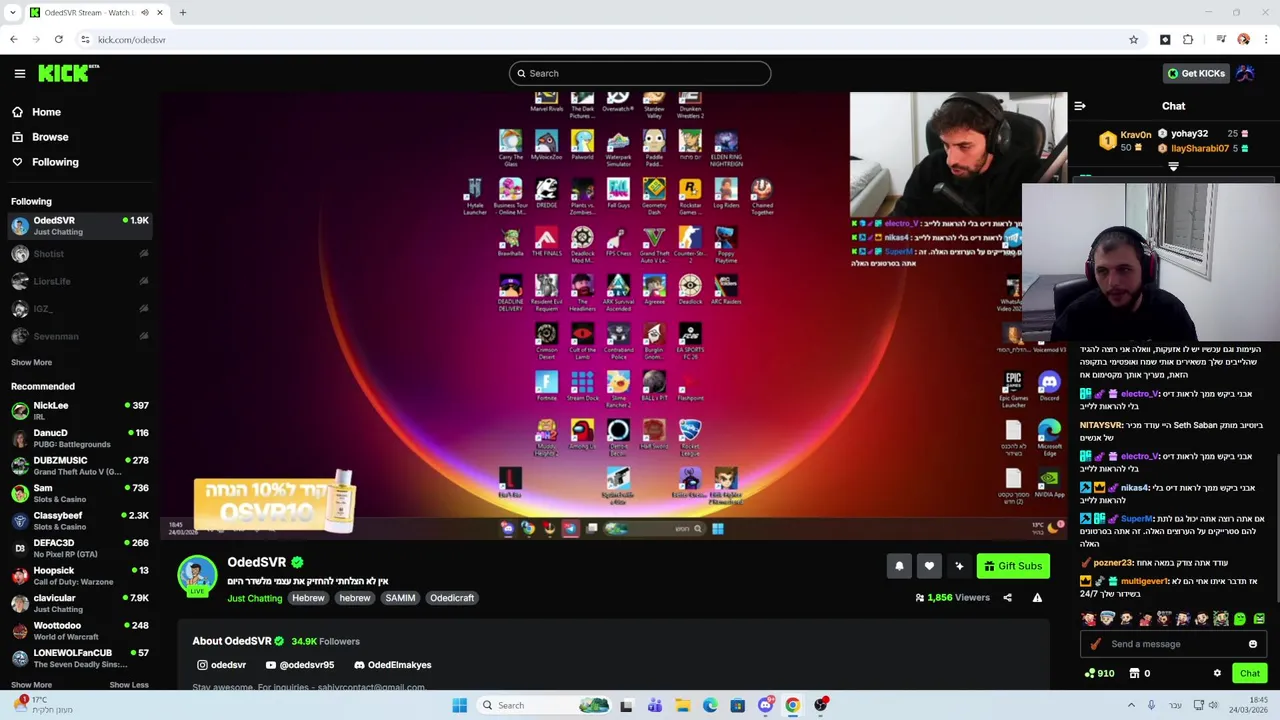Click the taskbar microphone tray icon
Image resolution: width=1280 pixels, height=720 pixels.
point(1151,705)
